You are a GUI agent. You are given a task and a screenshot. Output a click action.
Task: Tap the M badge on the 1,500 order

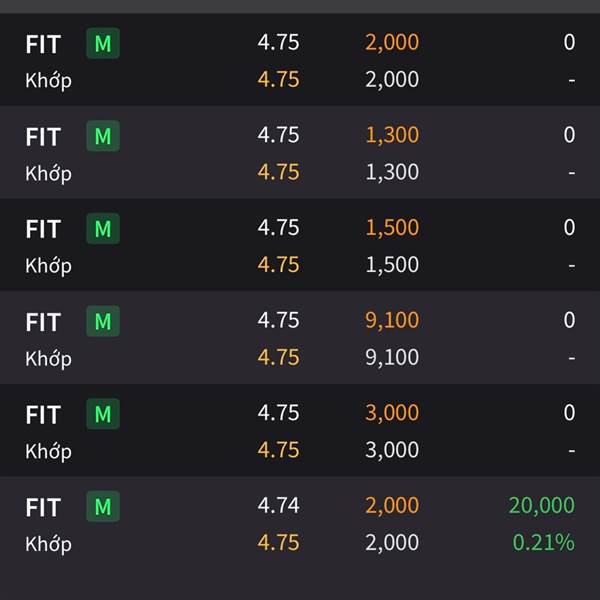coord(102,229)
